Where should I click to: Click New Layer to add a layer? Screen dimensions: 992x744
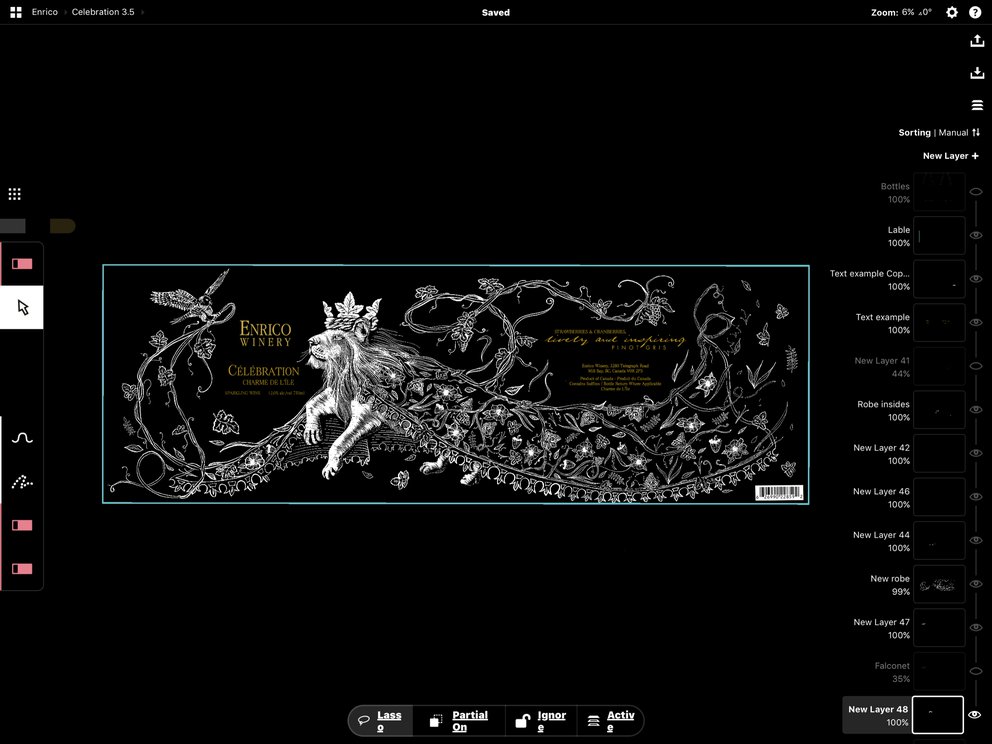[951, 156]
